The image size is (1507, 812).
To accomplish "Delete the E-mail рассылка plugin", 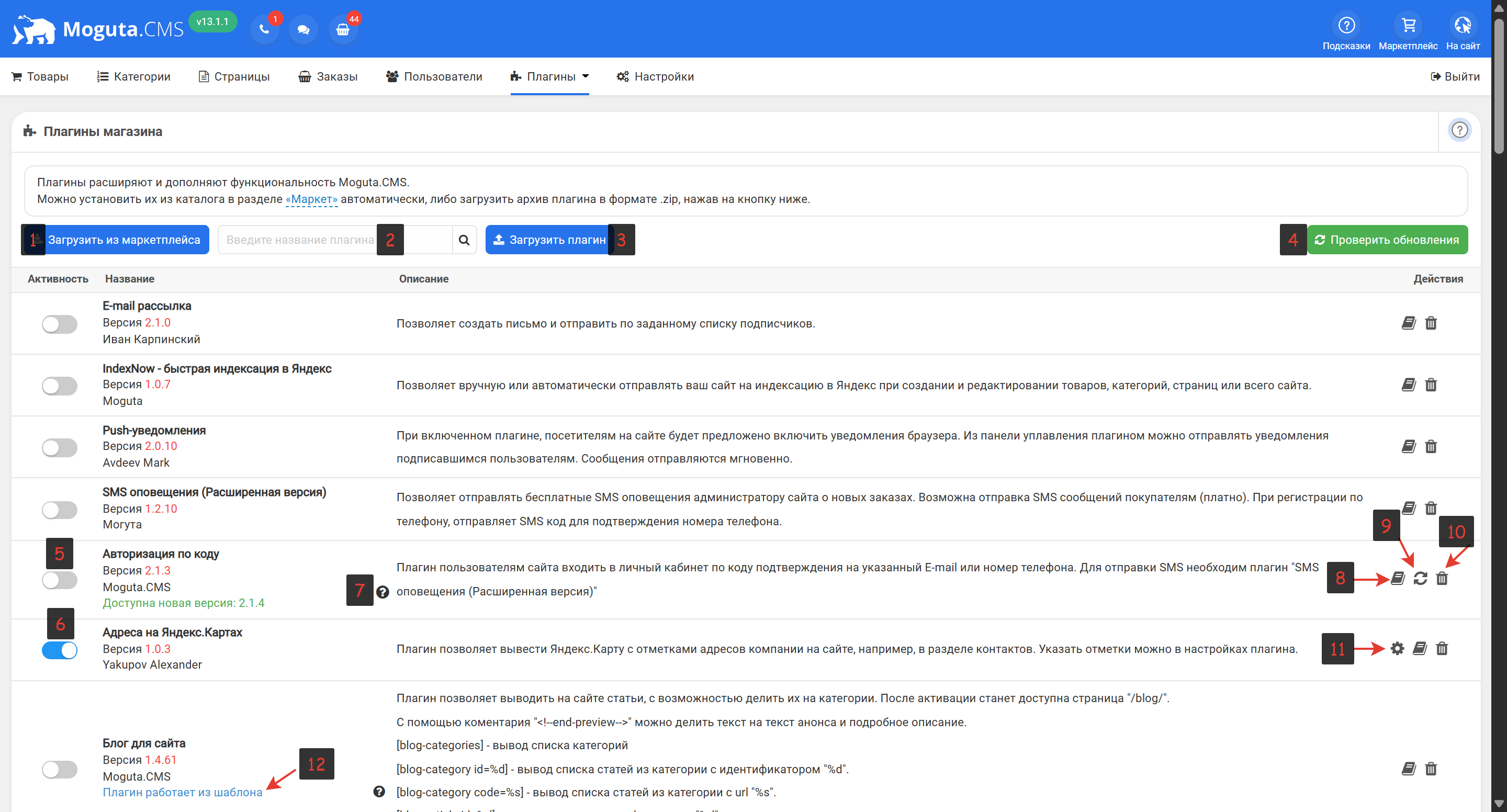I will (1431, 323).
